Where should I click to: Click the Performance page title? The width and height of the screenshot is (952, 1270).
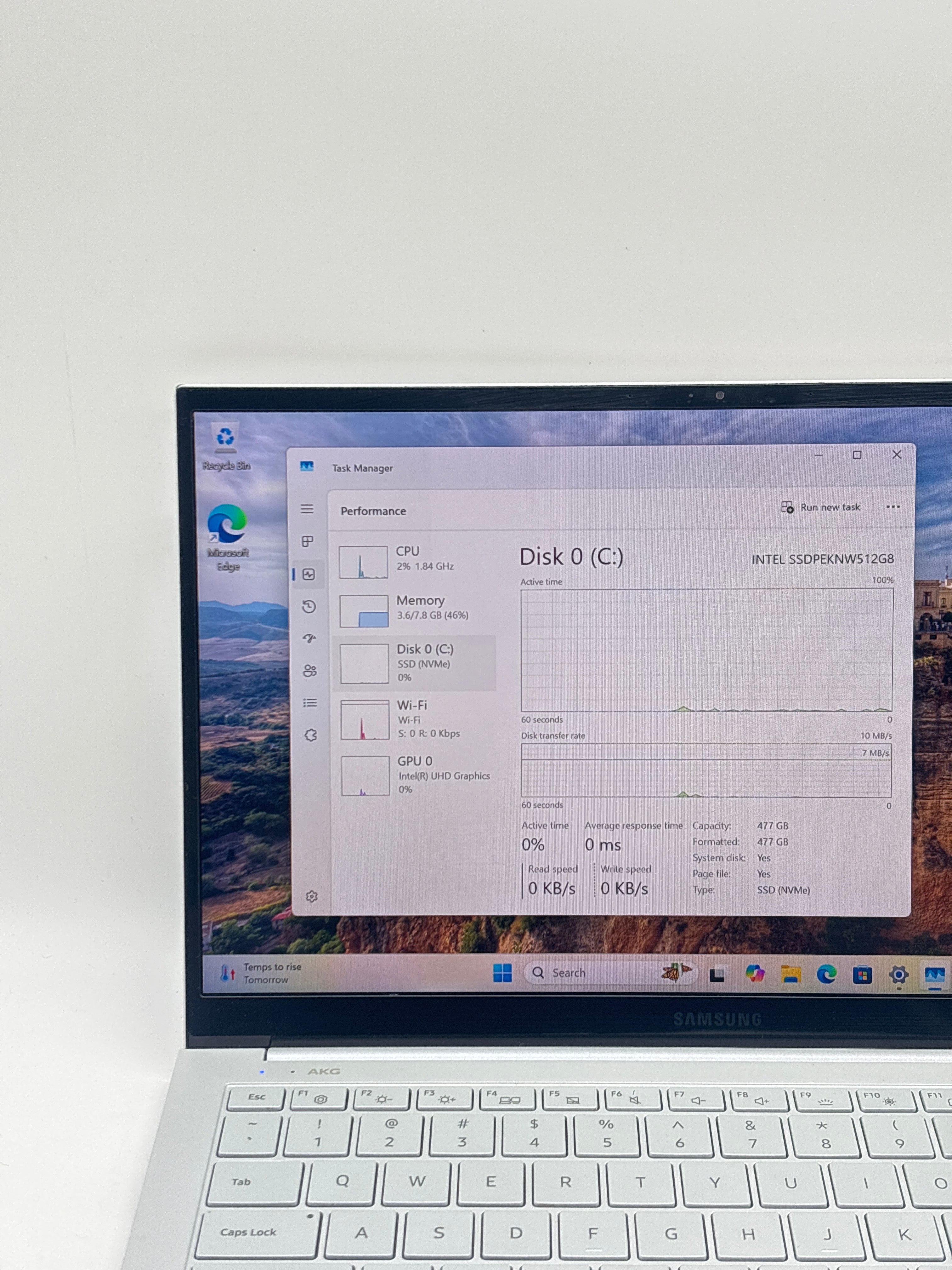coord(373,511)
